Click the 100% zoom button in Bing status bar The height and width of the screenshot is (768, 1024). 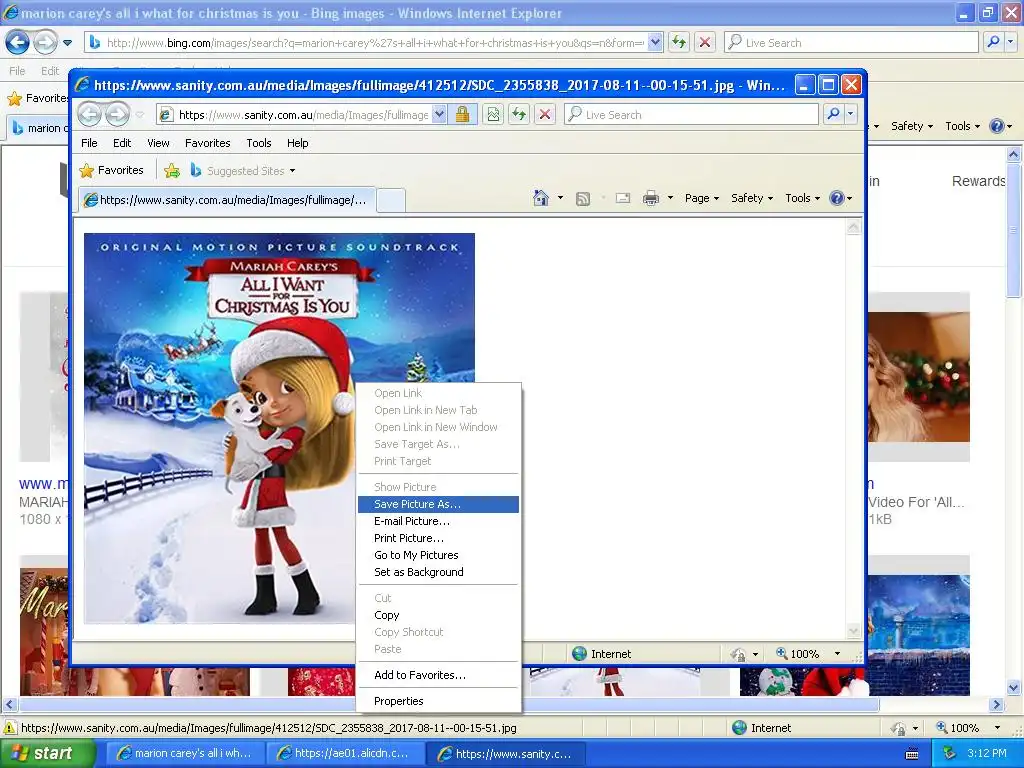click(958, 728)
